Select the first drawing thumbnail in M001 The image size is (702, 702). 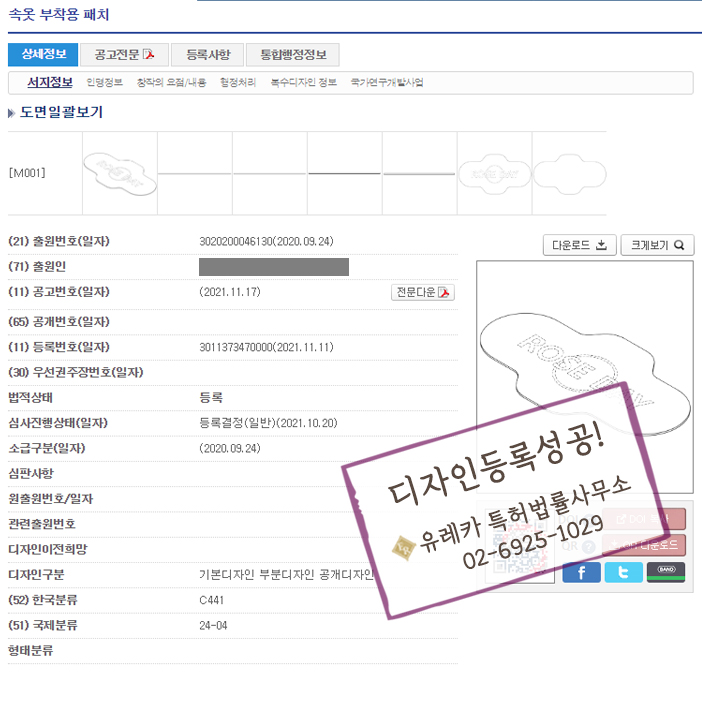120,173
